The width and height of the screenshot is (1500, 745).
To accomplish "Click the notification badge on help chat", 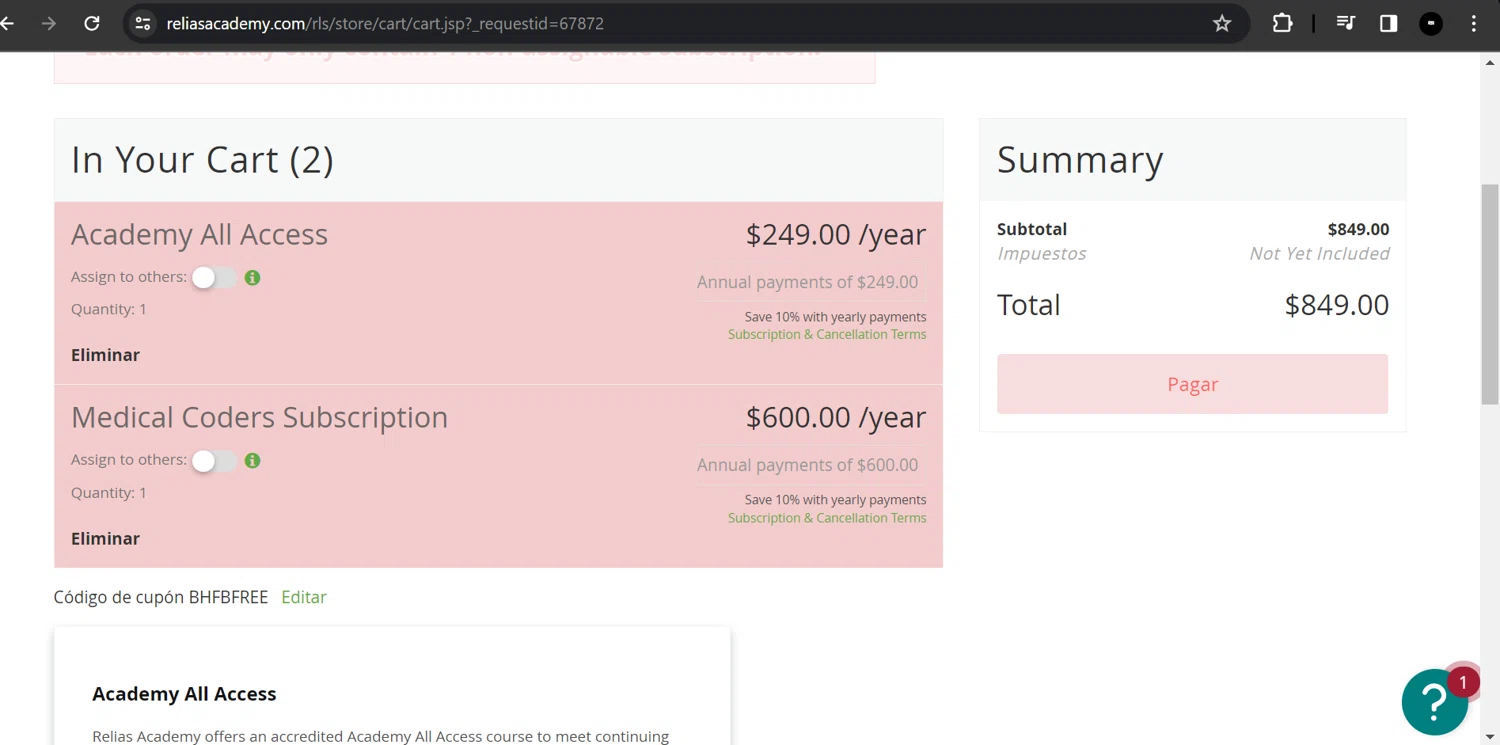I will (x=1463, y=682).
